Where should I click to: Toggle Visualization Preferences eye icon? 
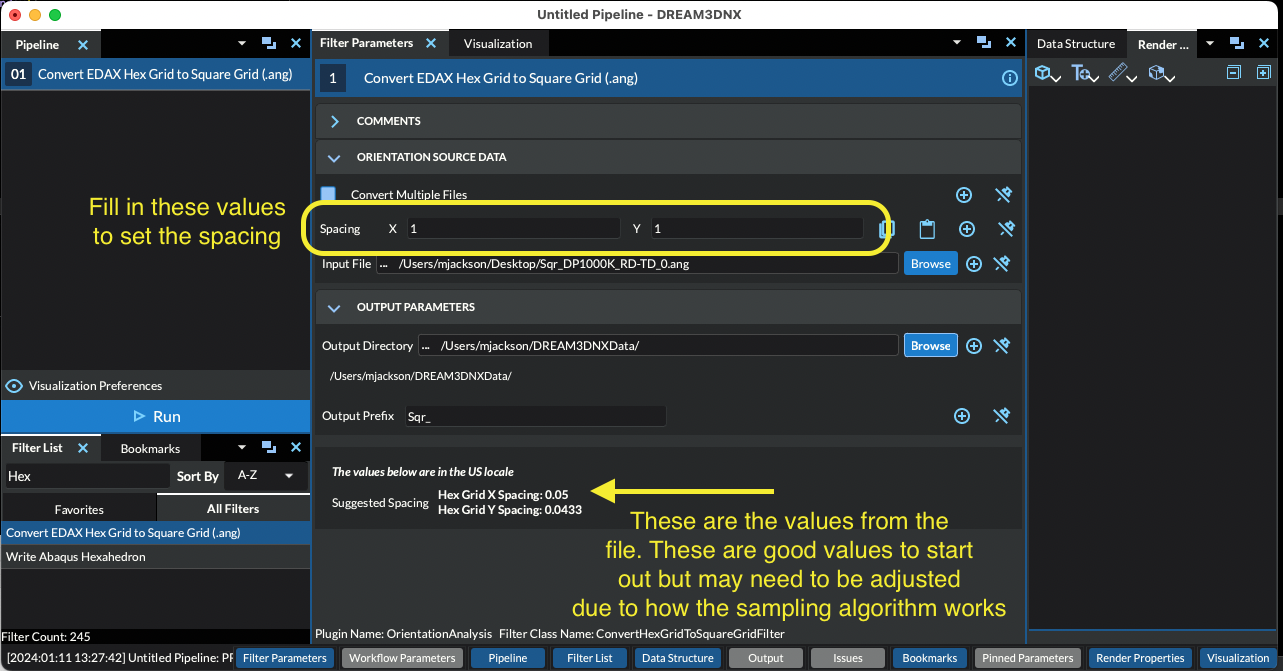tap(14, 386)
